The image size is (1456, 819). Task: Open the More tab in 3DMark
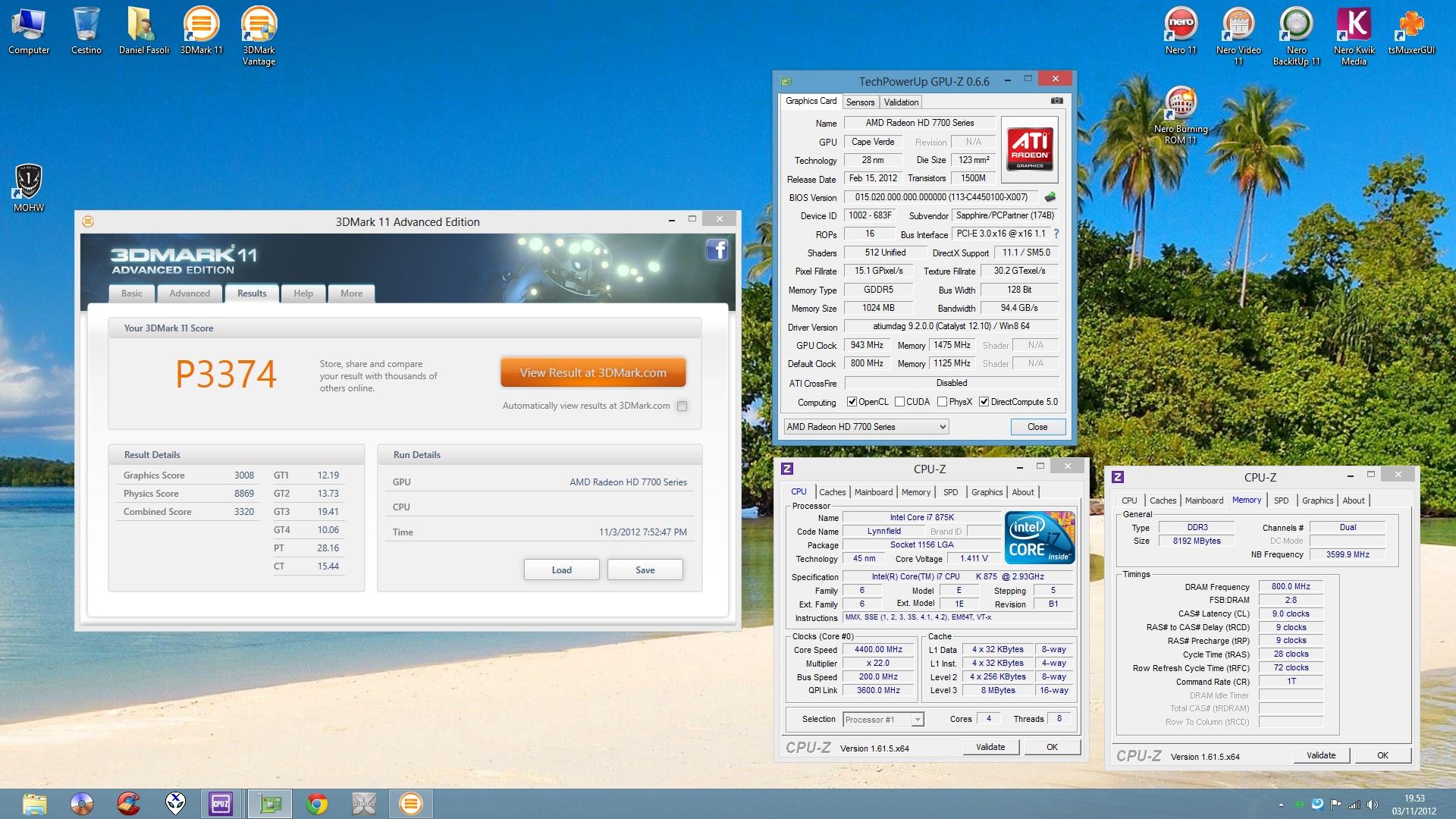pos(351,293)
